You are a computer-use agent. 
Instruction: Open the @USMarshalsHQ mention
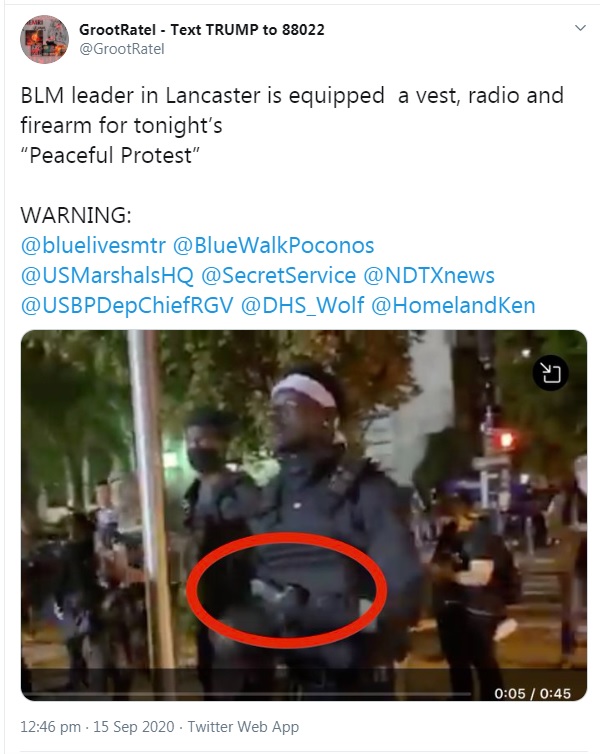point(107,276)
